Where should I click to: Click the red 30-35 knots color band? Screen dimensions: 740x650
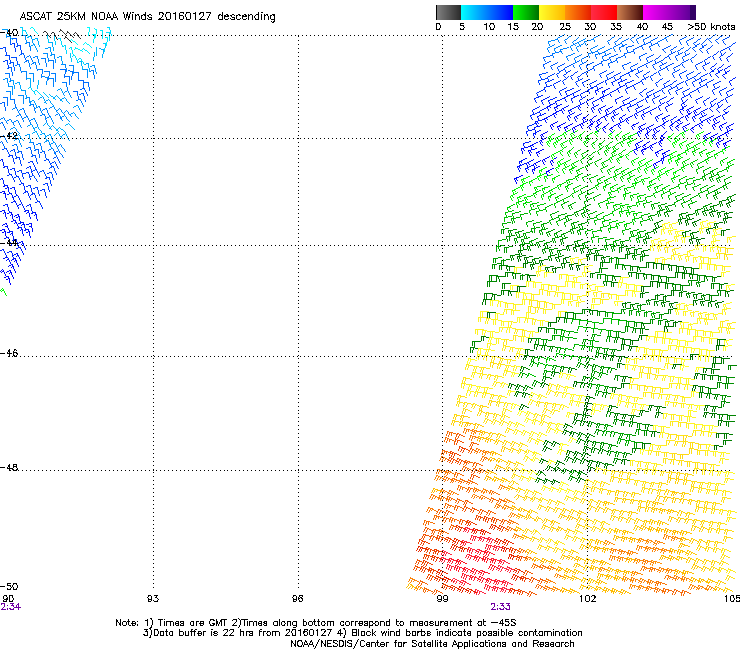tap(604, 12)
